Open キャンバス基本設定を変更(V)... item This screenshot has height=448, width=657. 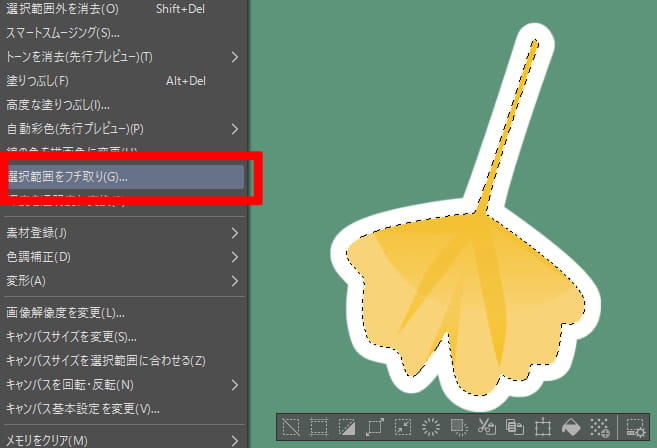pos(124,409)
